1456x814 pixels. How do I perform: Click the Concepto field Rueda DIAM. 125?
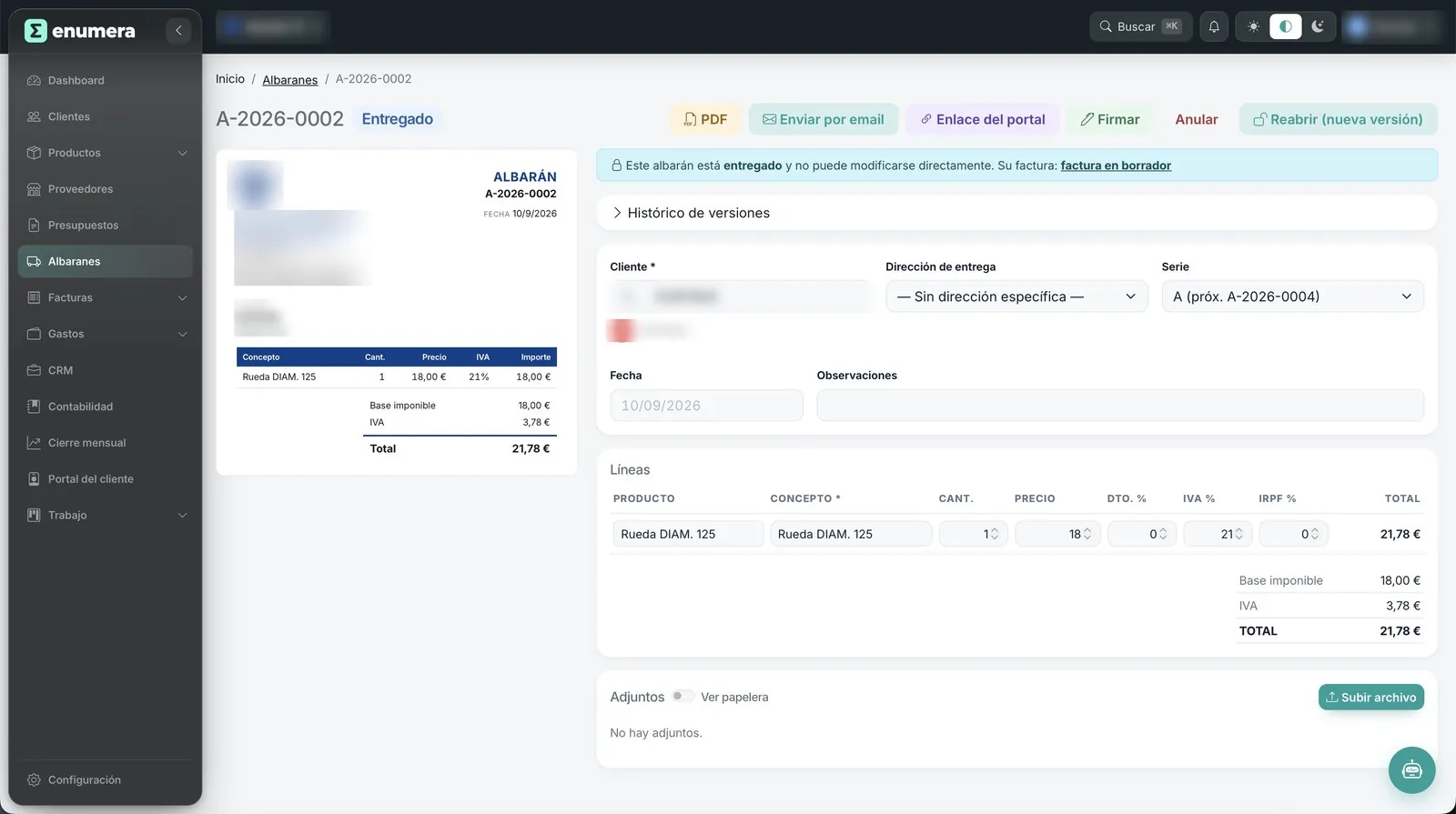pos(851,534)
